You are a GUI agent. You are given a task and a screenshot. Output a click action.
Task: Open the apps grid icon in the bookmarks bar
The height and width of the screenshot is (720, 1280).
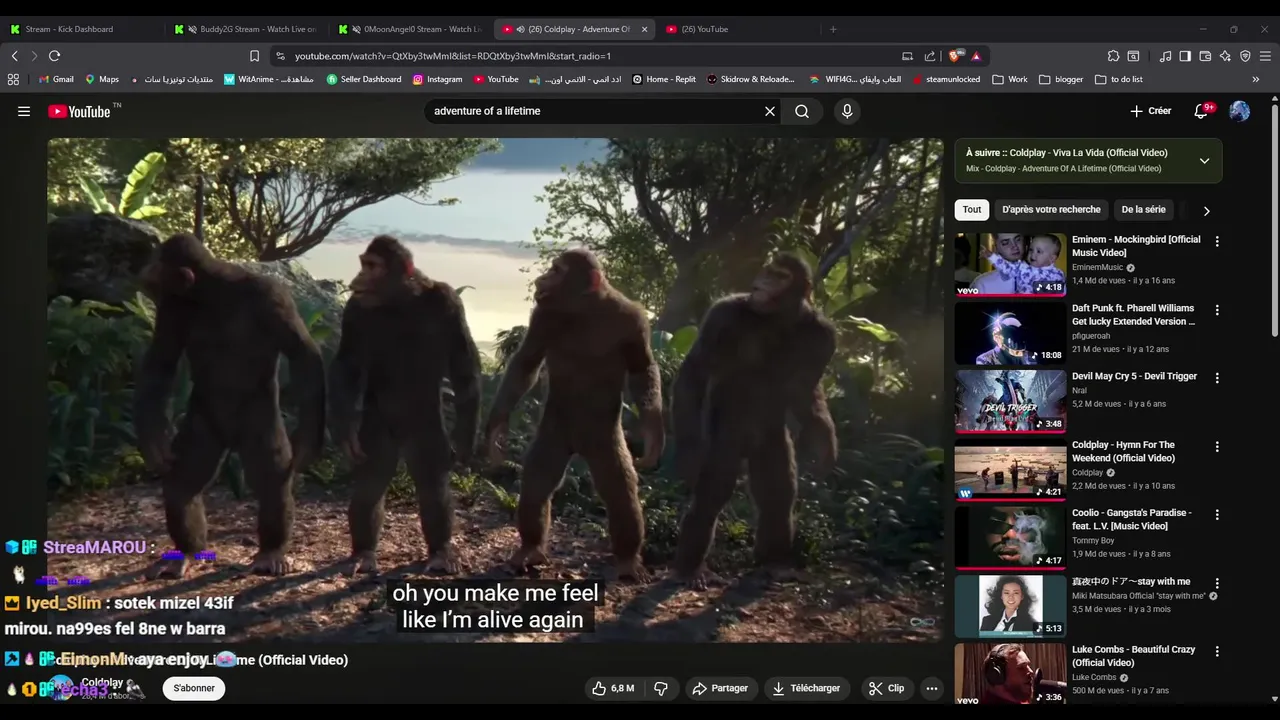pos(13,79)
